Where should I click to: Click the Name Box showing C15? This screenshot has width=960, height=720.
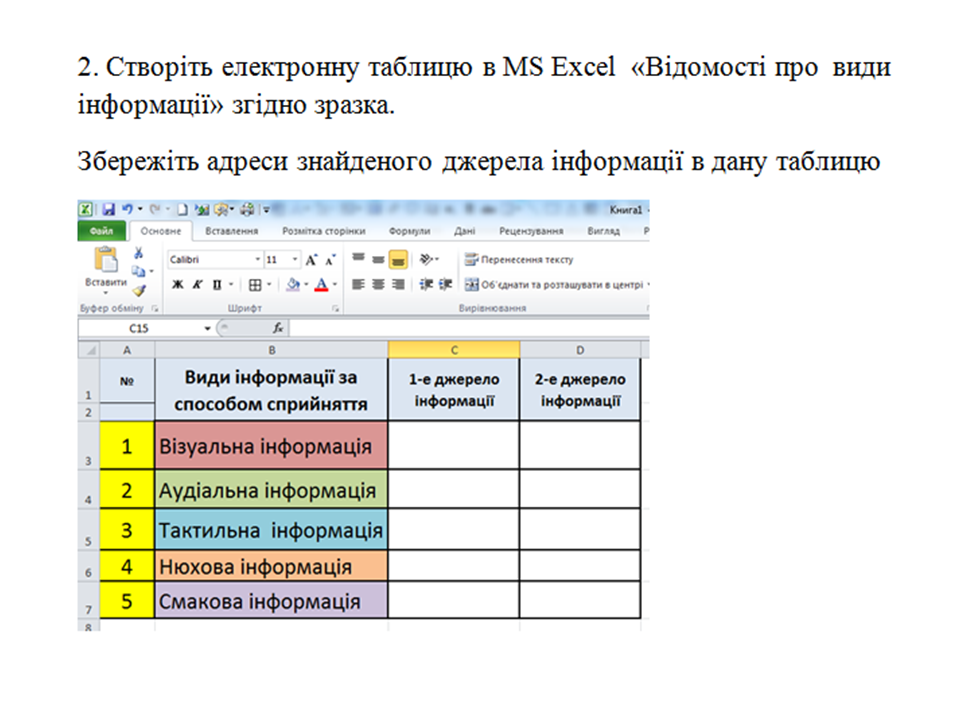140,328
